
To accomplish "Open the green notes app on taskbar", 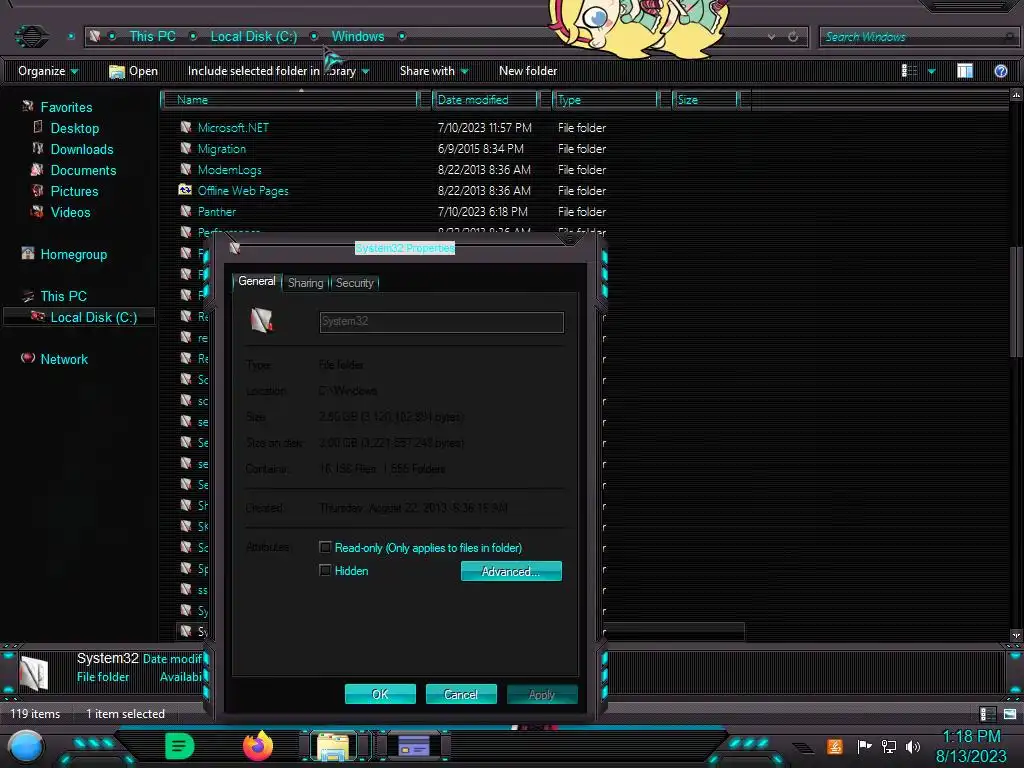I will (x=180, y=746).
